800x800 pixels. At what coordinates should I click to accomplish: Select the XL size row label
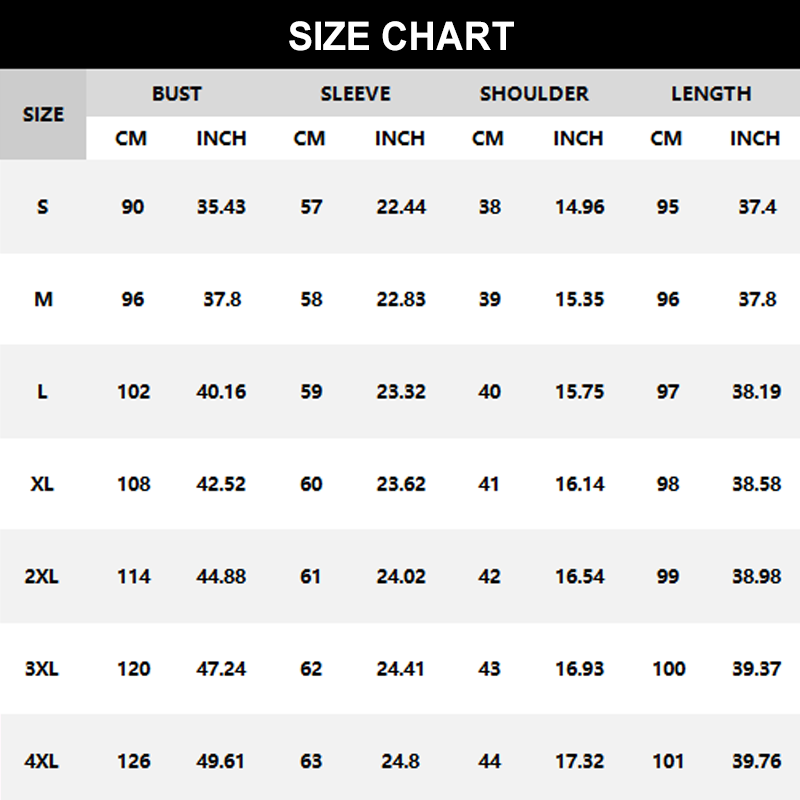coord(42,484)
